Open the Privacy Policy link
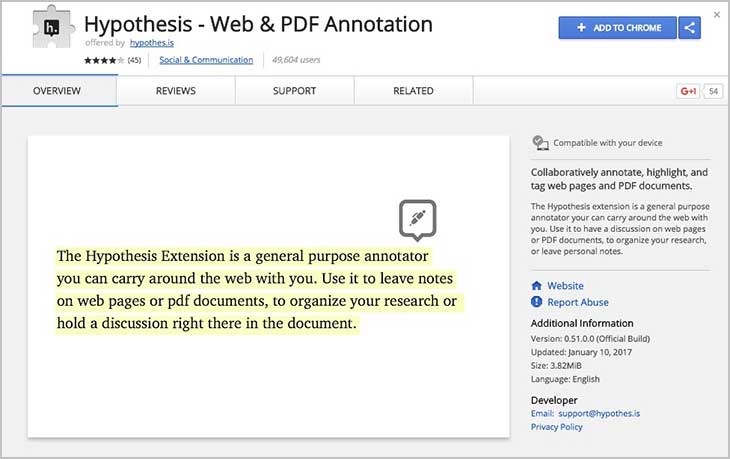The image size is (730, 459). click(x=558, y=427)
